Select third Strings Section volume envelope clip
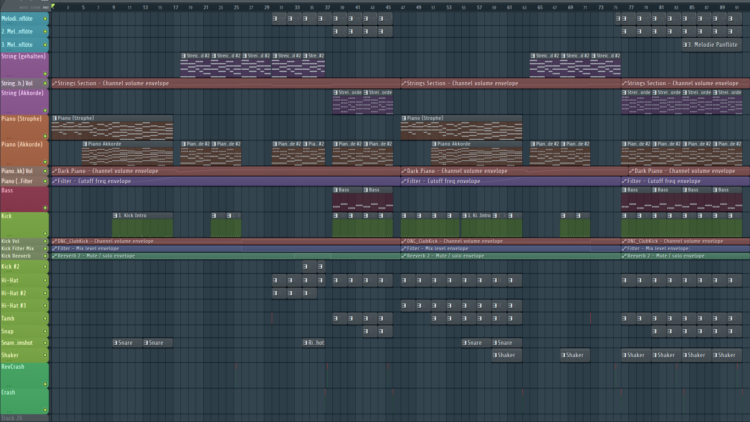The height and width of the screenshot is (422, 750). click(685, 83)
